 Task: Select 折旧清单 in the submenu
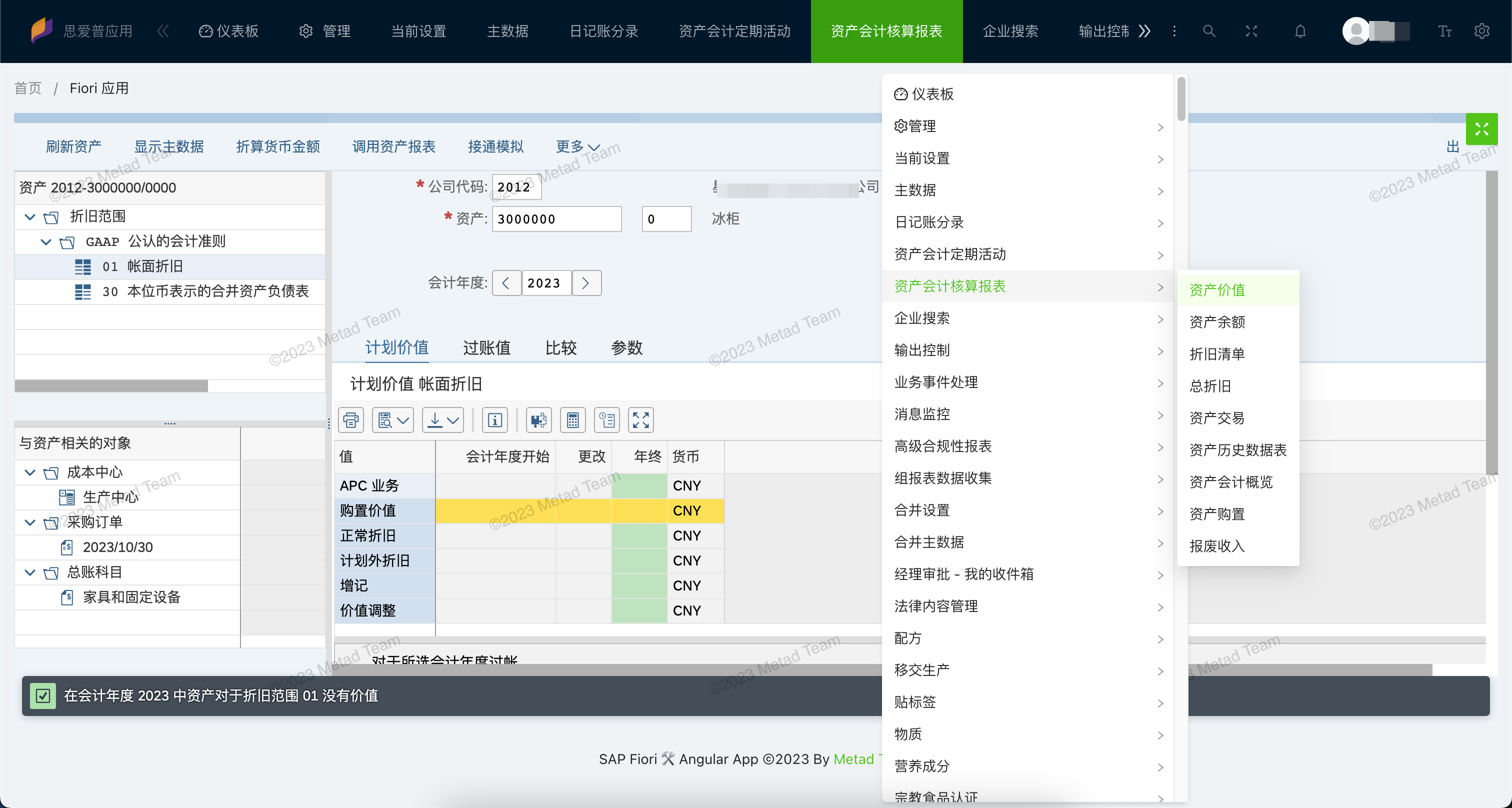1216,354
